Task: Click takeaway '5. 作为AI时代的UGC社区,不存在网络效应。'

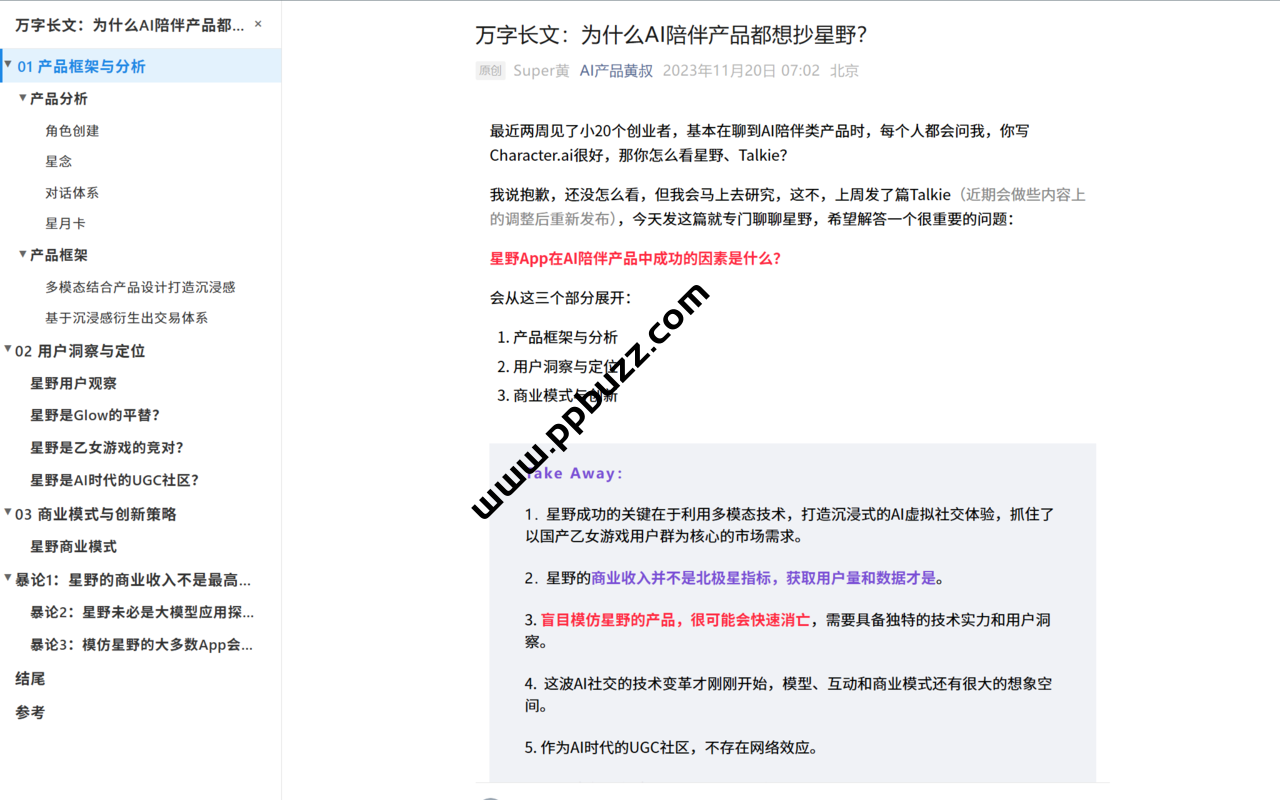Action: [671, 747]
